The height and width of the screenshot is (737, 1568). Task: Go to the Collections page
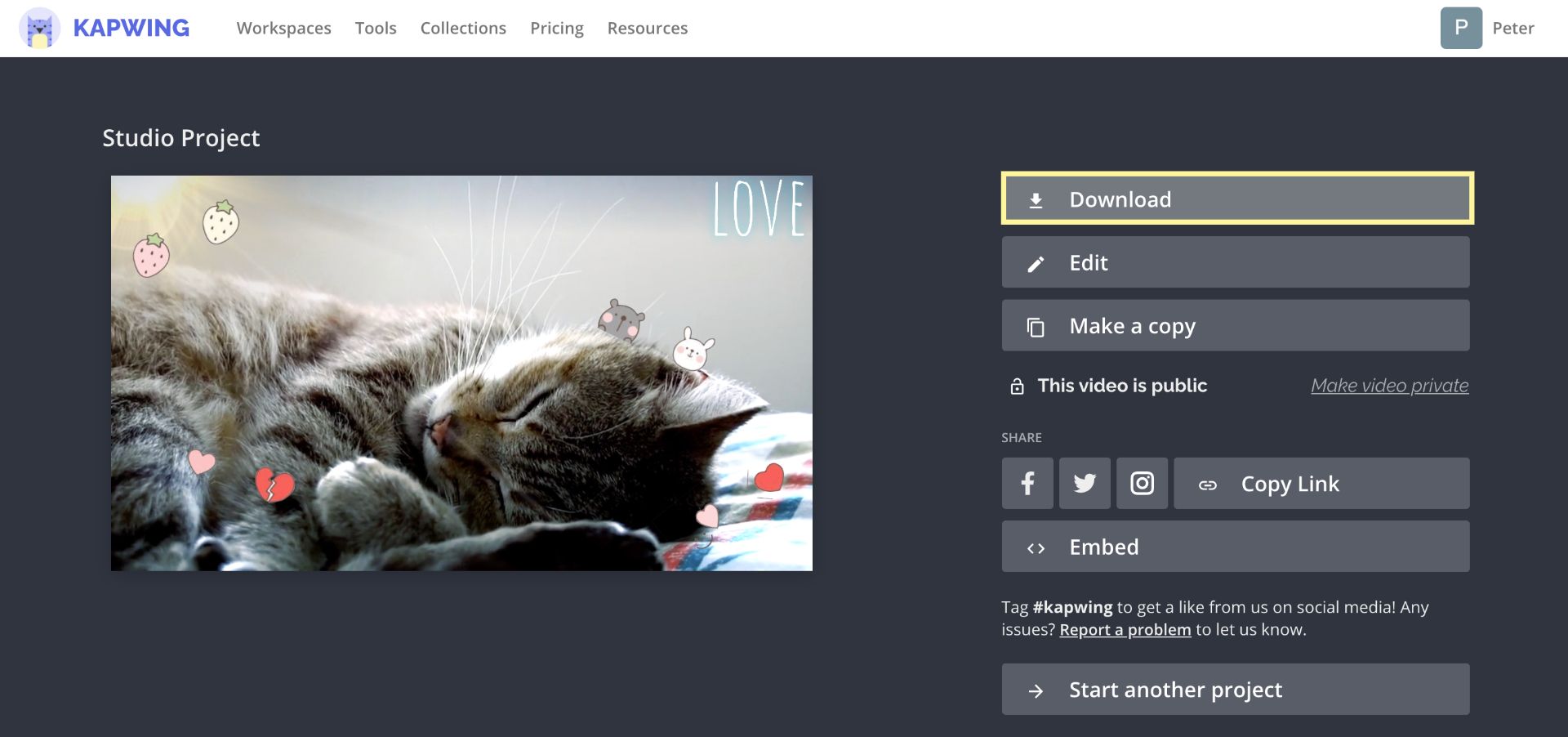463,29
